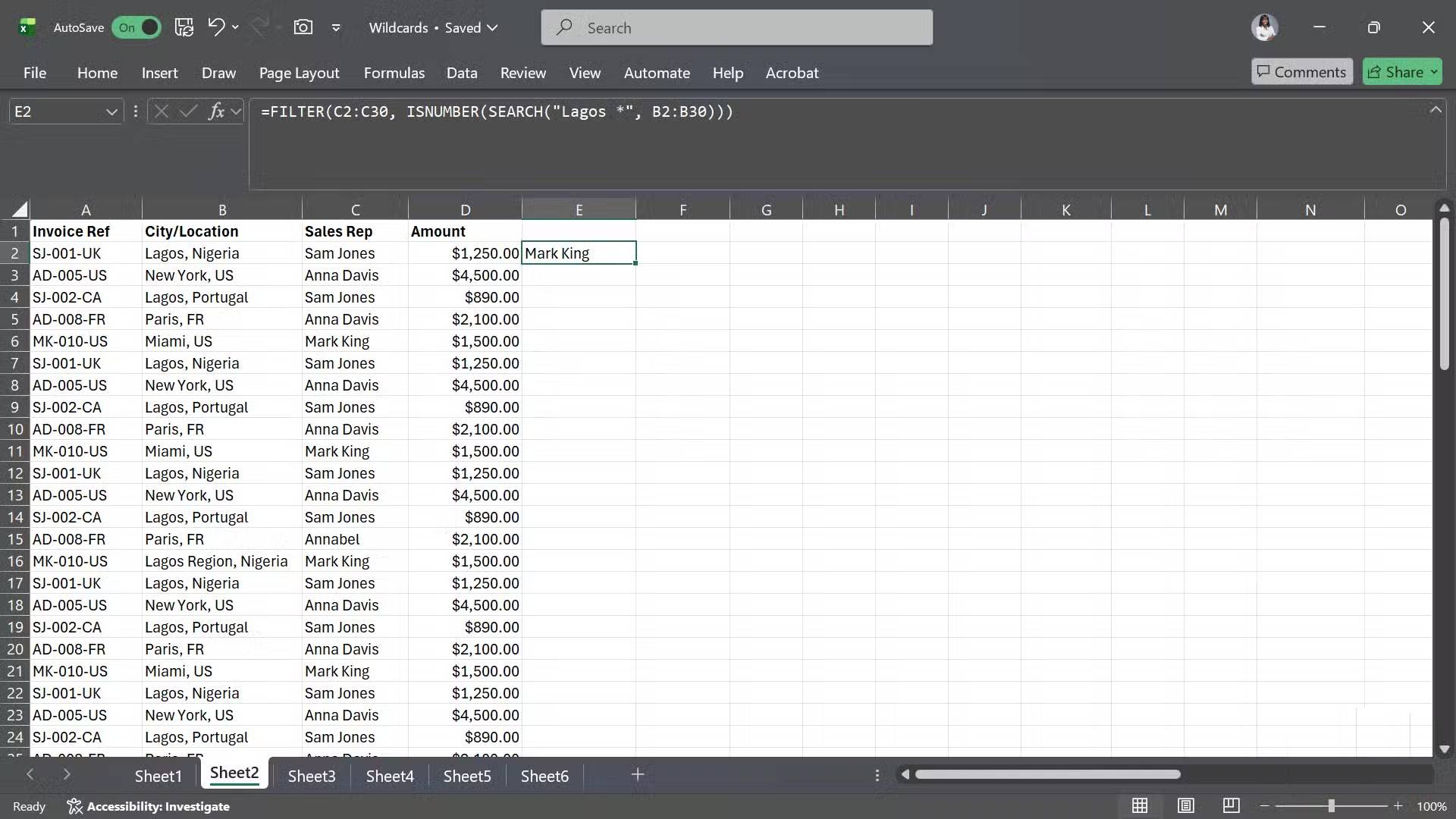
Task: Add a new worksheet with the plus icon
Action: 637,775
